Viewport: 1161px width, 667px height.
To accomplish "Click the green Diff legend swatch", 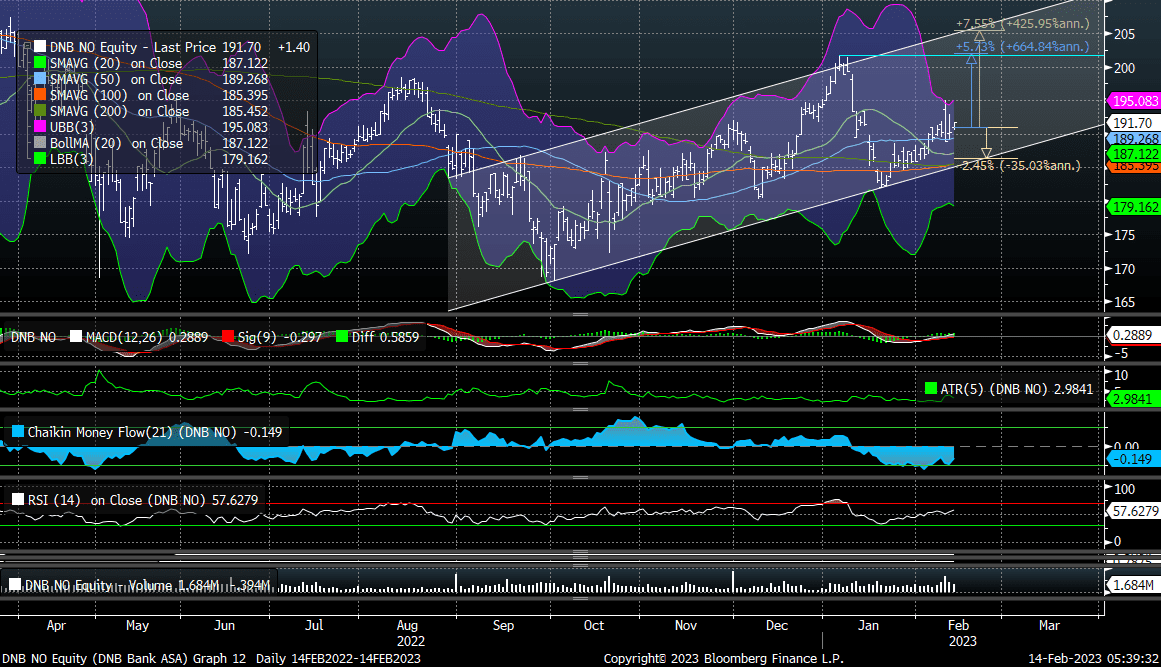I will (x=341, y=337).
